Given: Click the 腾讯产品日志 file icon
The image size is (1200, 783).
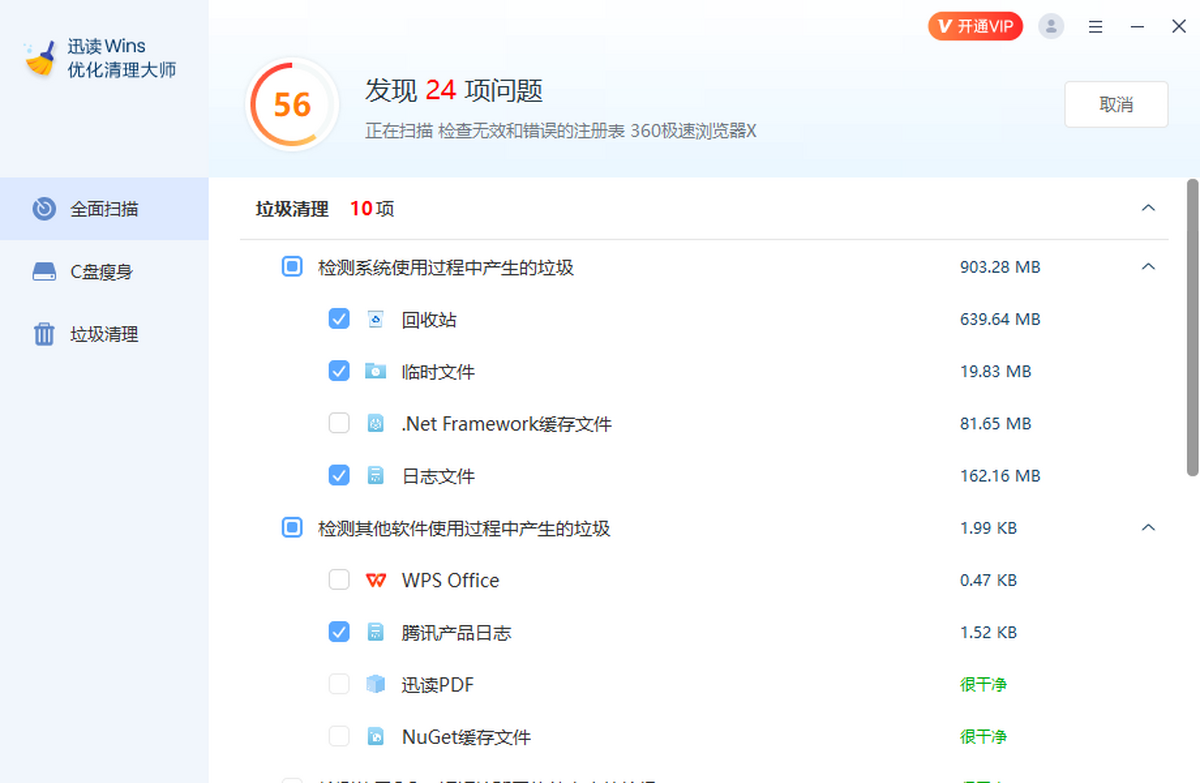Looking at the screenshot, I should point(376,633).
